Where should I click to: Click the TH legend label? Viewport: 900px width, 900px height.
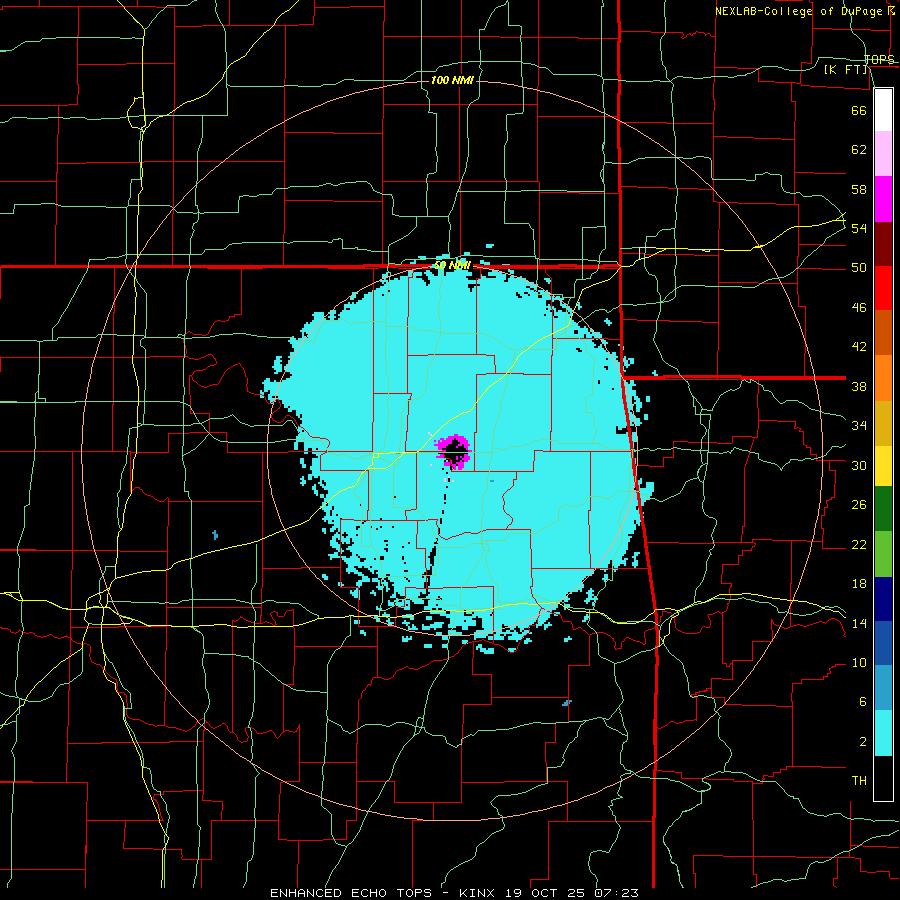pyautogui.click(x=859, y=781)
